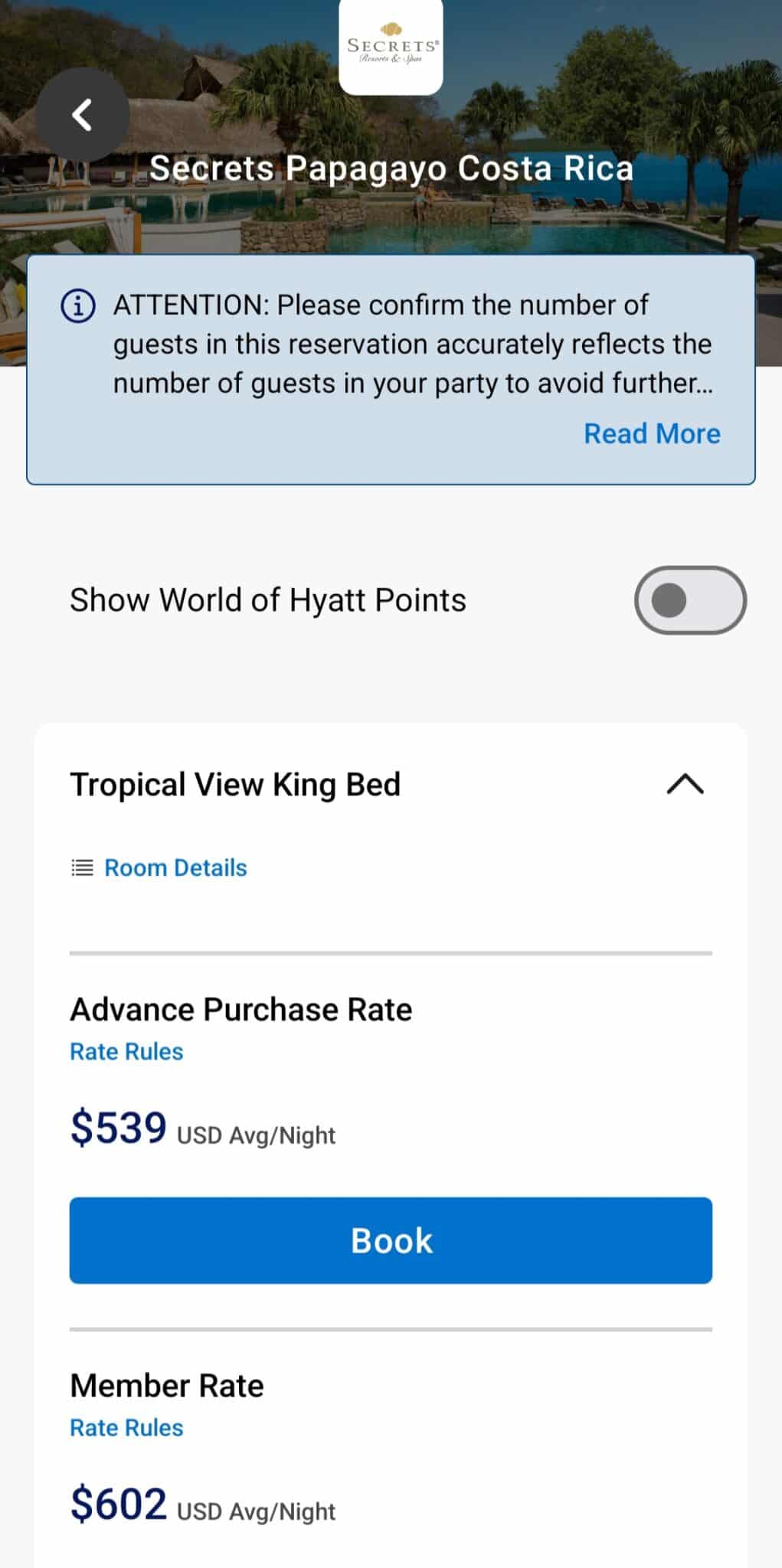Tap the Secrets Resorts & Spas logo
The height and width of the screenshot is (1568, 782).
click(391, 47)
